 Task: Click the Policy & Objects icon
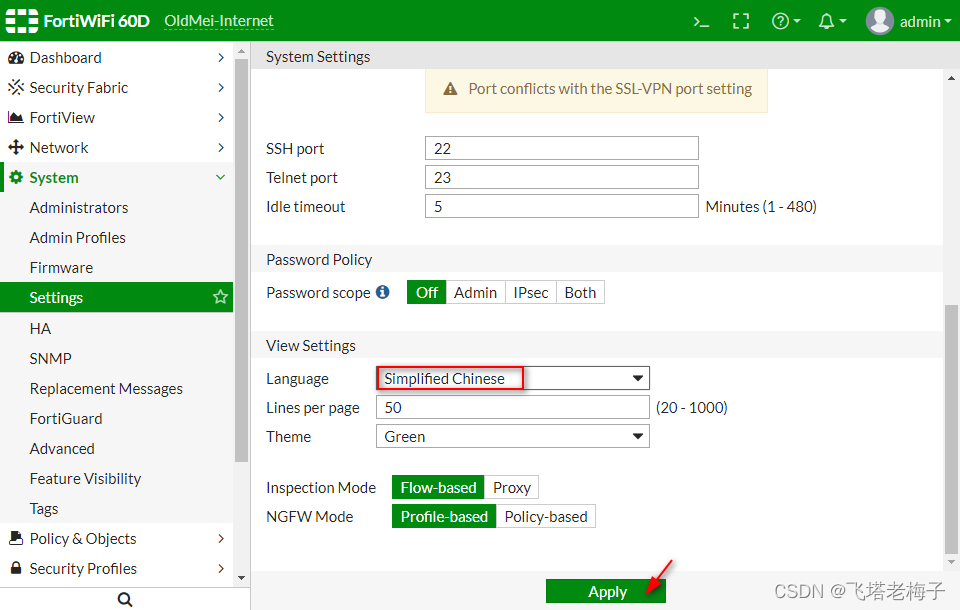point(16,538)
